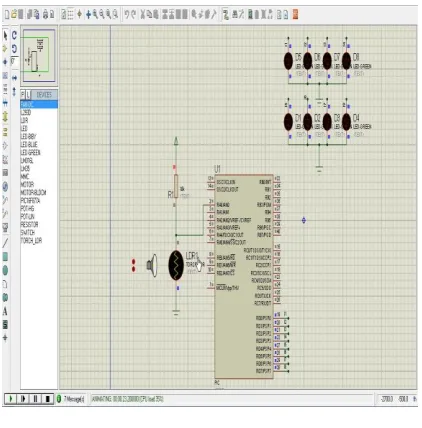This screenshot has height=428, width=422.
Task: Click the torch symbol beside LDR1
Action: (x=153, y=266)
